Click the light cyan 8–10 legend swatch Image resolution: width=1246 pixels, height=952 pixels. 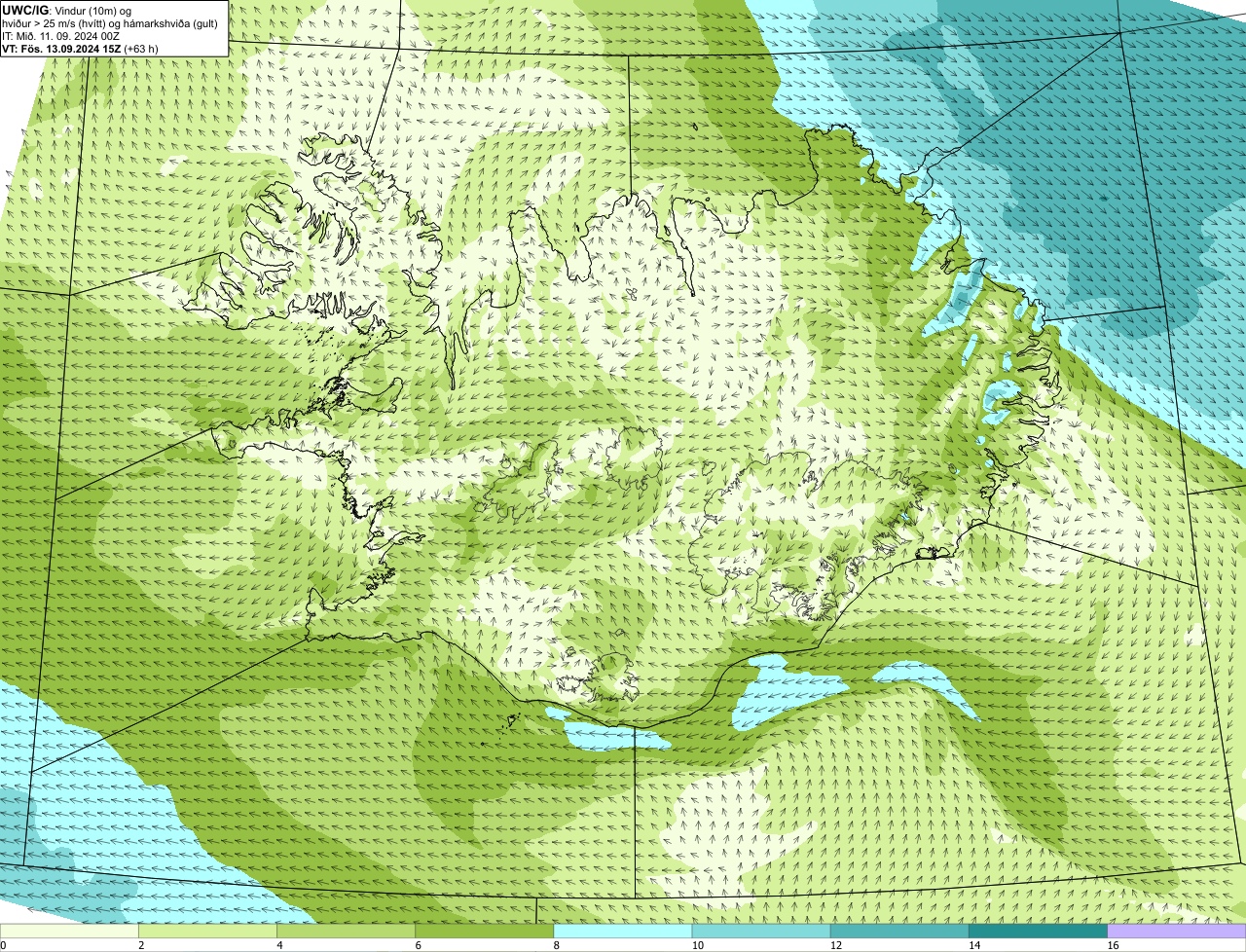623,931
